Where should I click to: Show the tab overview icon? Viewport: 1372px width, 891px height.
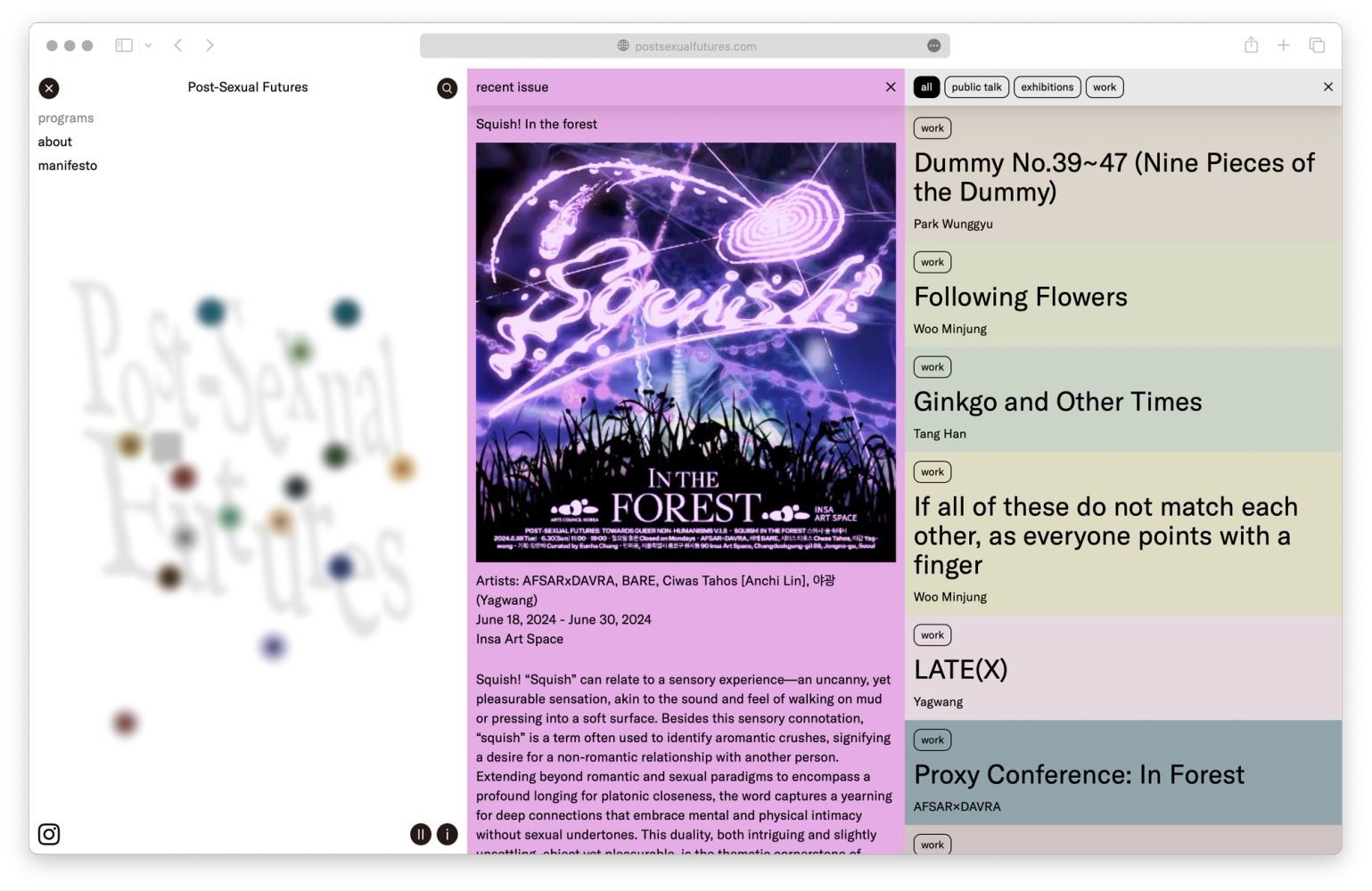(x=1317, y=45)
